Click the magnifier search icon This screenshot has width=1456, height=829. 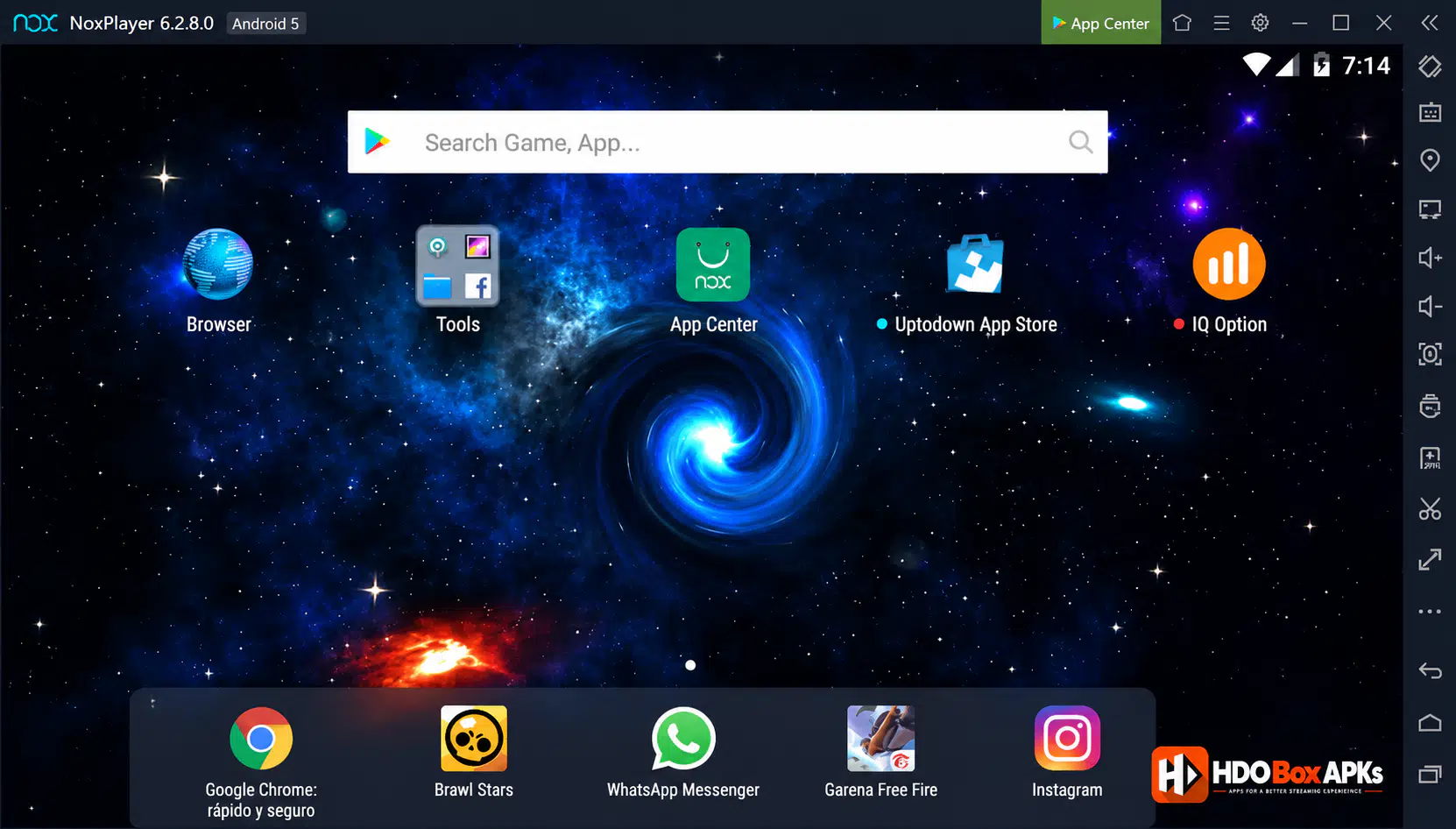pyautogui.click(x=1081, y=142)
